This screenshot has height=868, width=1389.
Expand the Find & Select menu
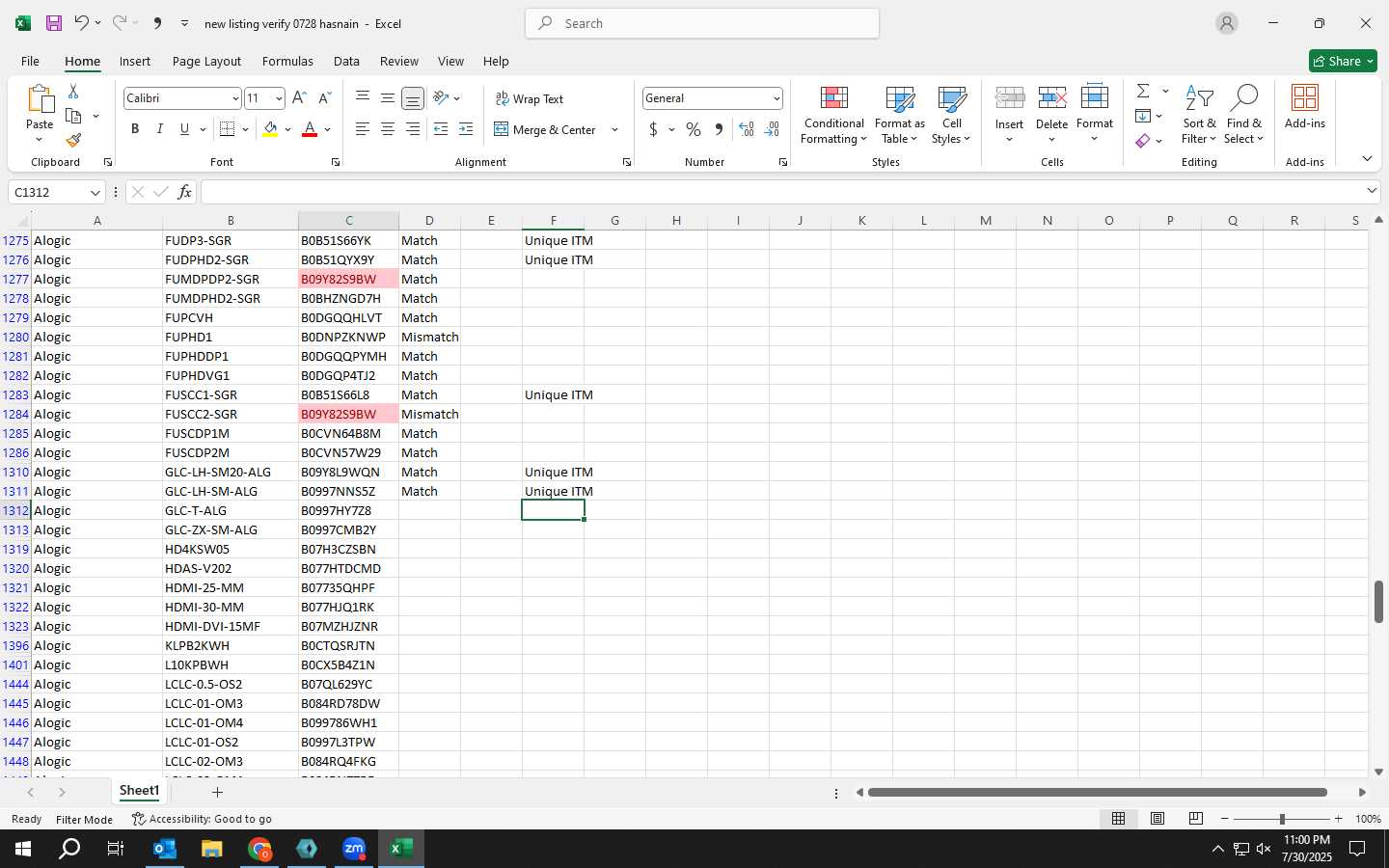[x=1244, y=115]
